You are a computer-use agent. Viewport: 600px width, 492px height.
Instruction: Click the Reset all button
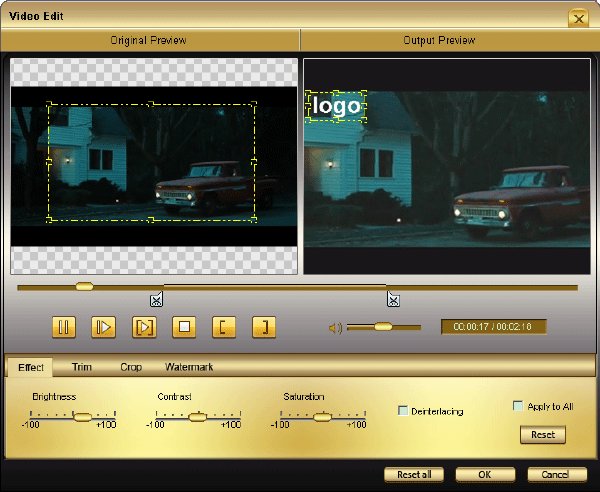click(414, 474)
